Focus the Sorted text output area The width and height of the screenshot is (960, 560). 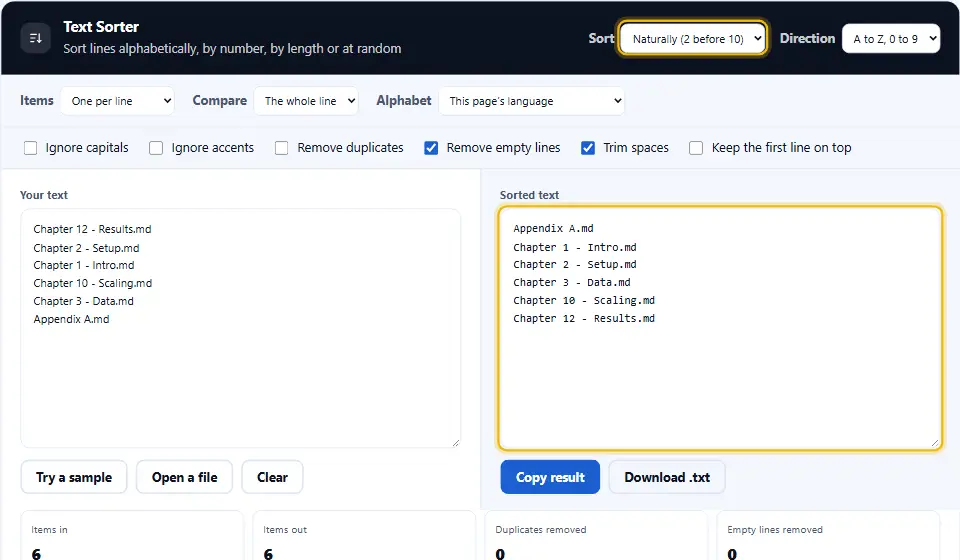coord(720,328)
